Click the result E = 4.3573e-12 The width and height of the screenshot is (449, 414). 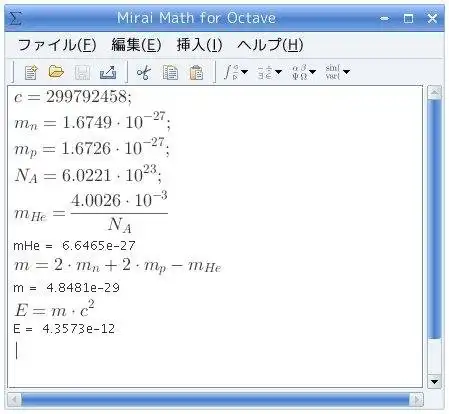[64, 329]
